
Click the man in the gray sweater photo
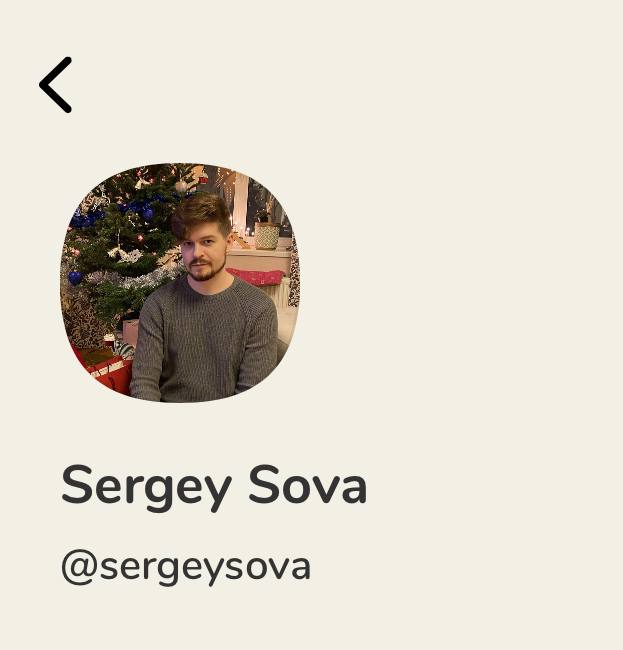click(180, 283)
